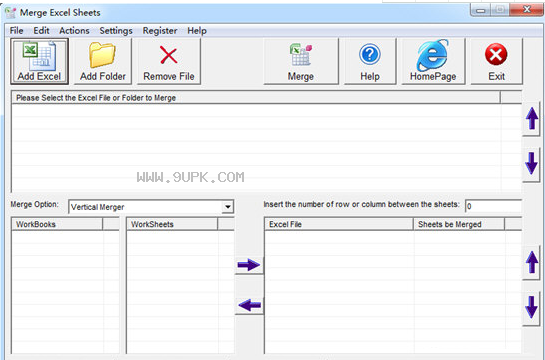Open the Help menu

point(197,31)
